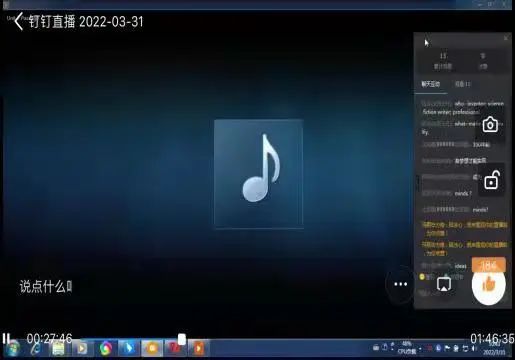
Task: Open Internet Explorer from the taskbar
Action: coord(35,349)
